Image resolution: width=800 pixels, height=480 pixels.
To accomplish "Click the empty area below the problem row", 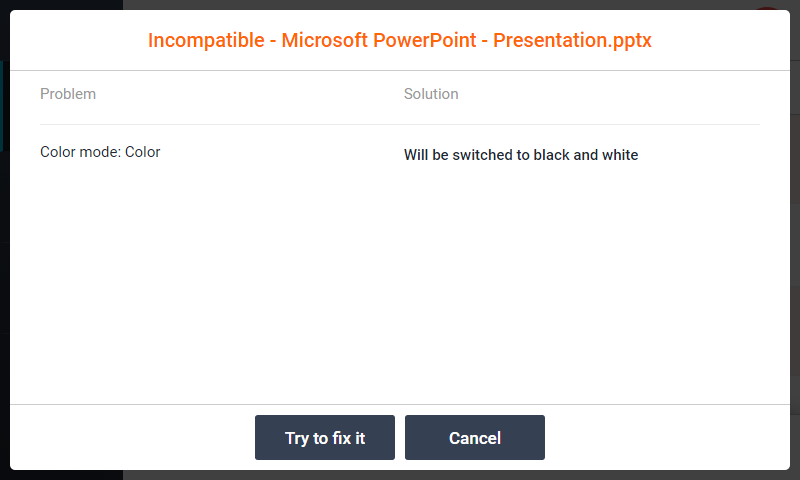I will point(200,280).
